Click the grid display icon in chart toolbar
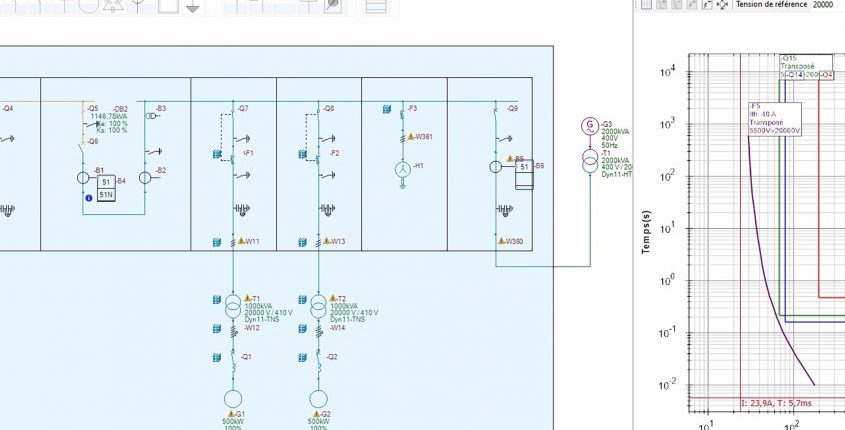This screenshot has width=845, height=430. click(646, 4)
